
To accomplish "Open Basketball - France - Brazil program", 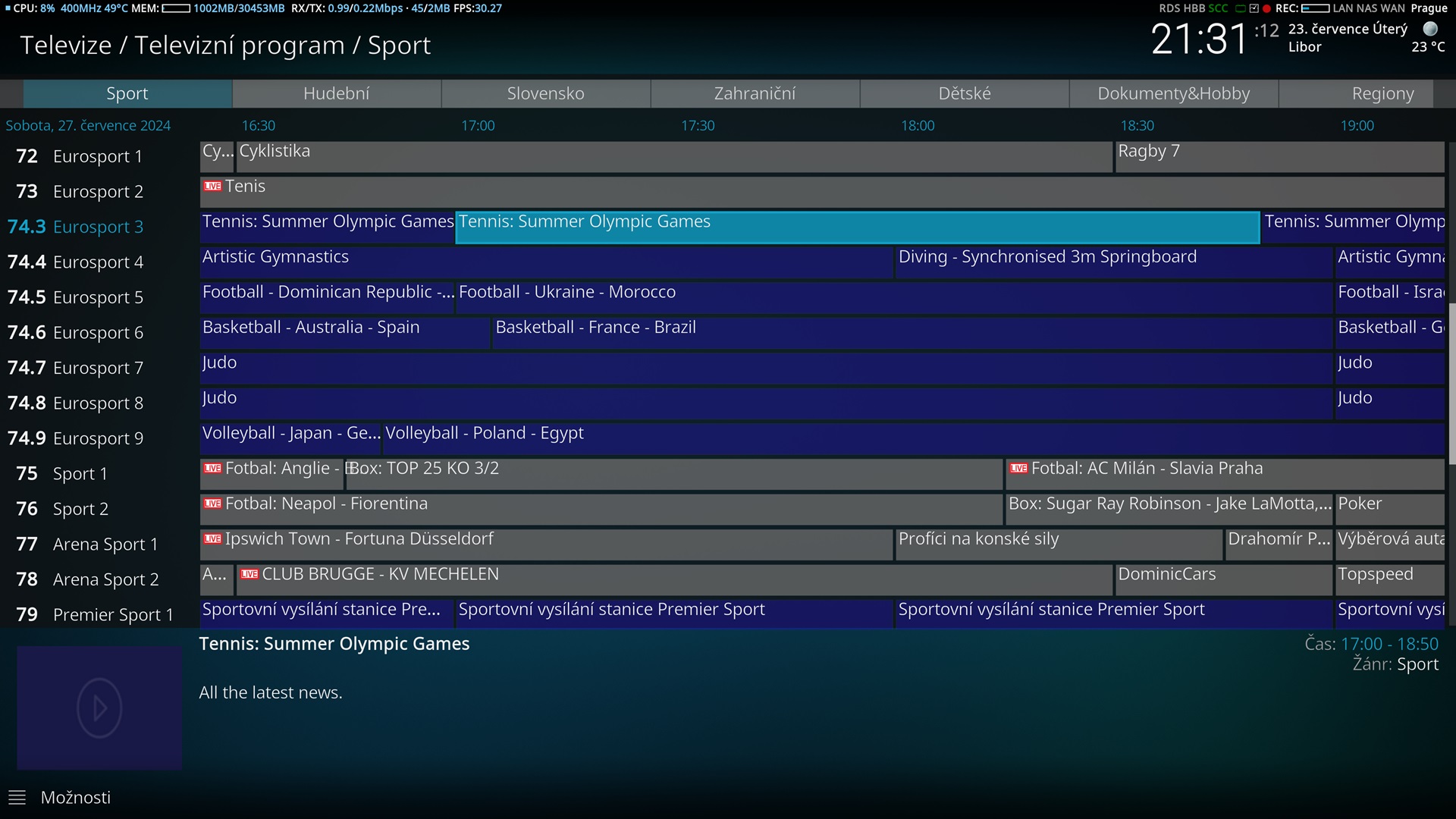I will click(595, 328).
